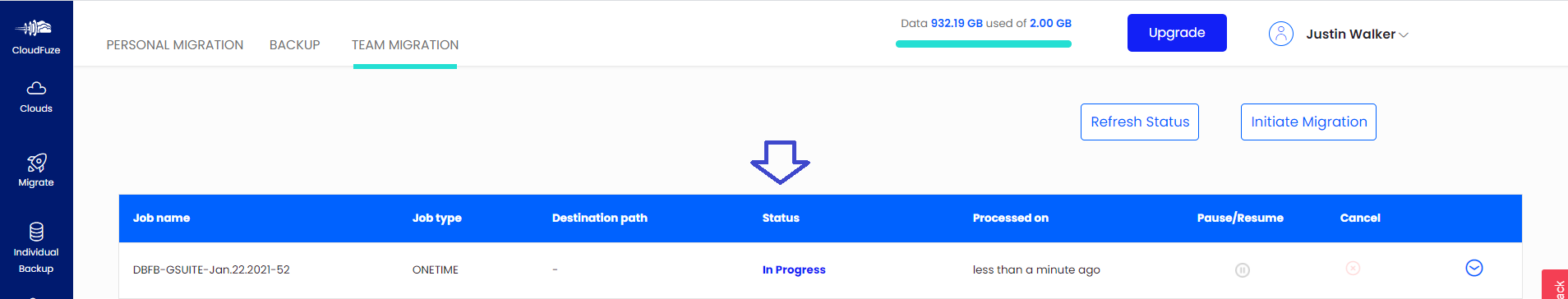The height and width of the screenshot is (299, 1568).
Task: Click the CloudFuze logo icon
Action: 36,28
